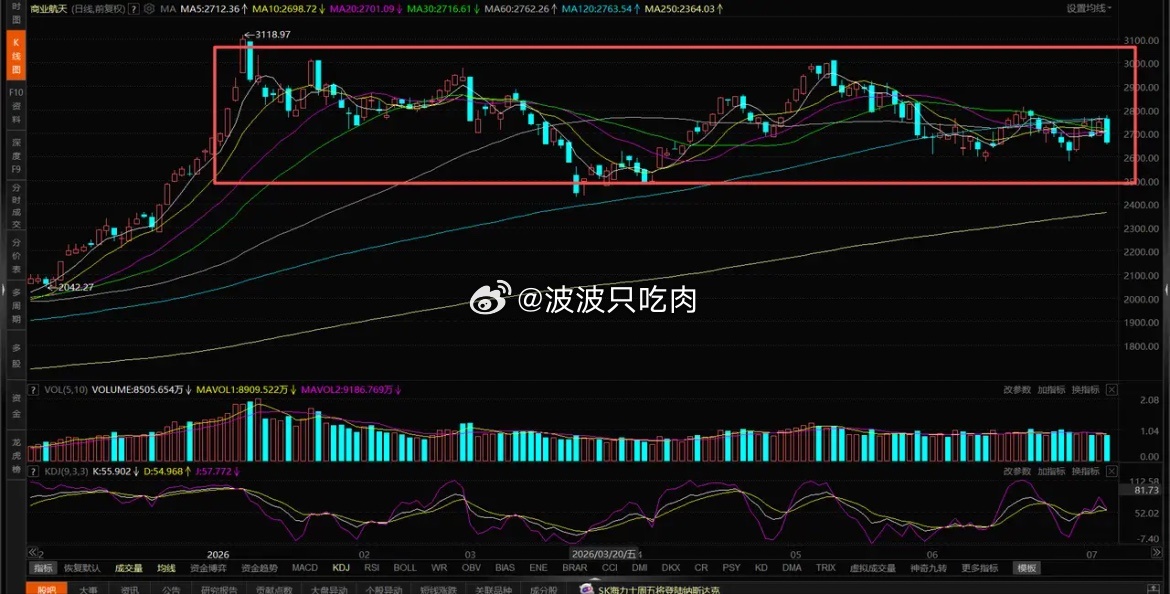This screenshot has height=594, width=1170.
Task: Select WR indicator
Action: click(x=439, y=568)
